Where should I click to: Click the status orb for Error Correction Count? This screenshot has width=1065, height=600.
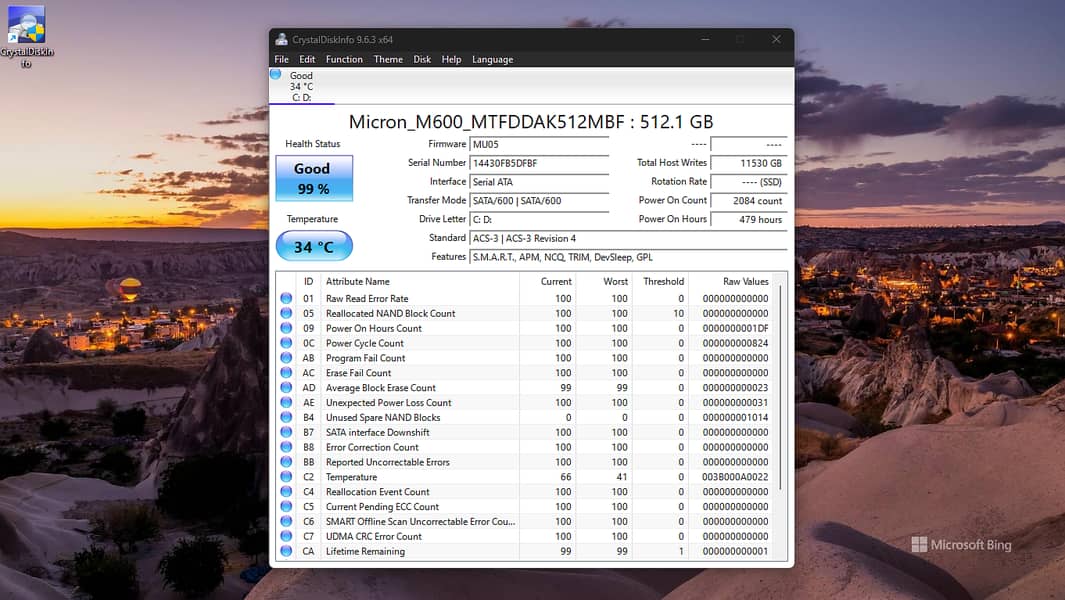286,448
